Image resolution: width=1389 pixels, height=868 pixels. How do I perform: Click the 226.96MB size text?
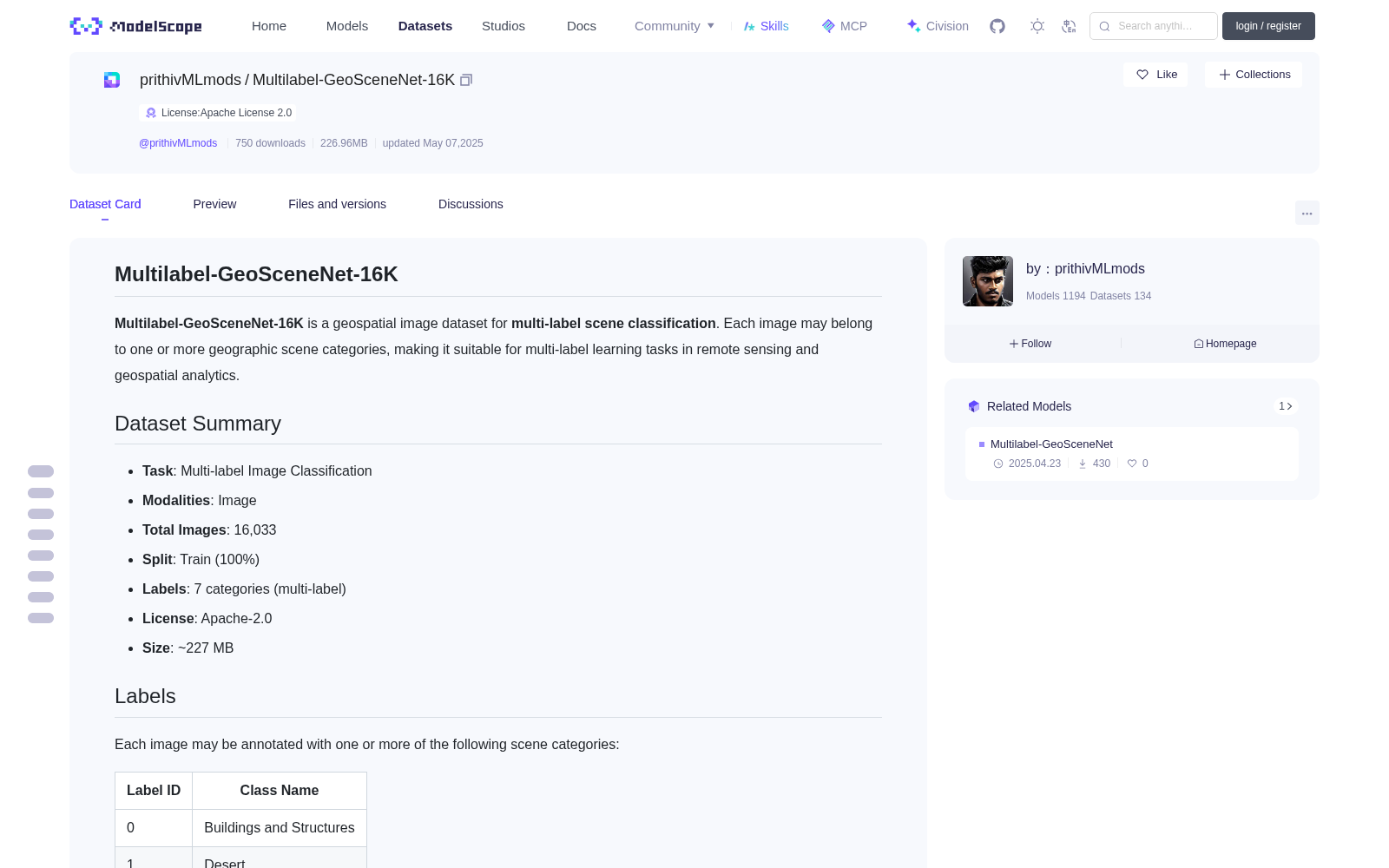click(344, 143)
